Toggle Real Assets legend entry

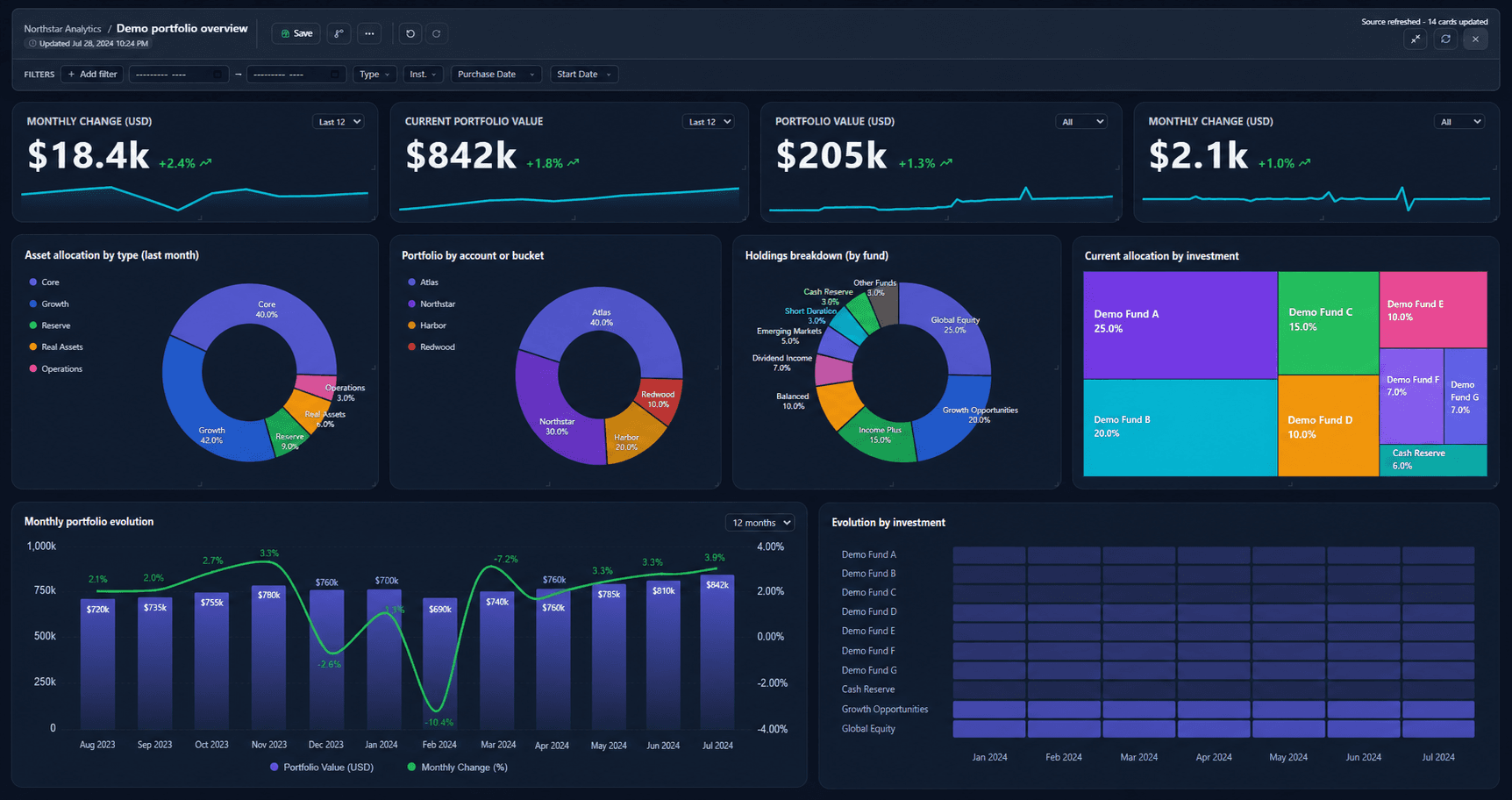(x=56, y=347)
